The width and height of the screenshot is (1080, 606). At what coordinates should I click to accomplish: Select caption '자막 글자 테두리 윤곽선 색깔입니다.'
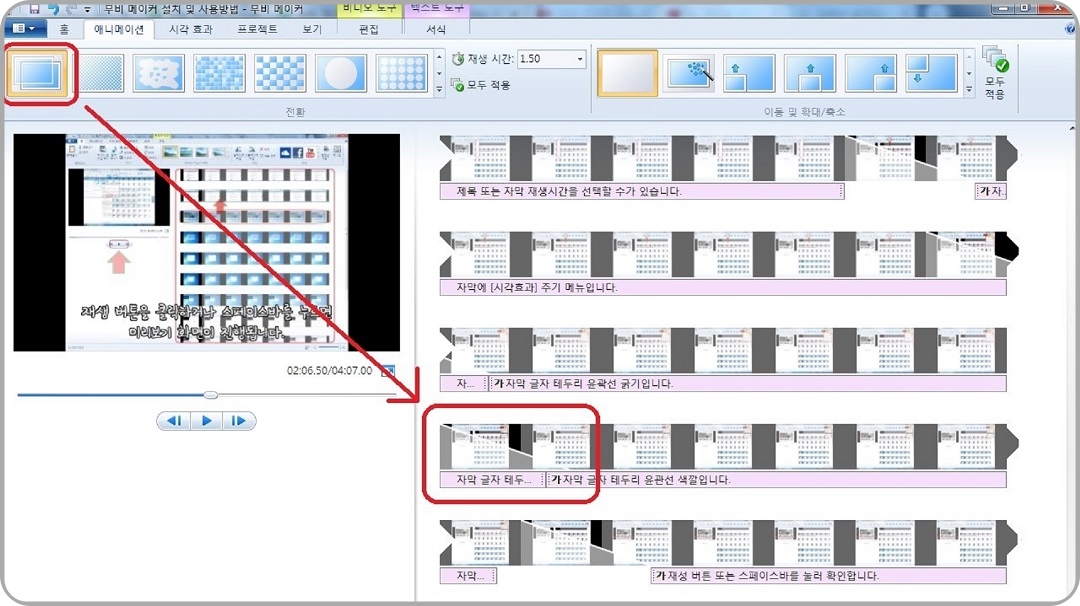click(x=776, y=479)
